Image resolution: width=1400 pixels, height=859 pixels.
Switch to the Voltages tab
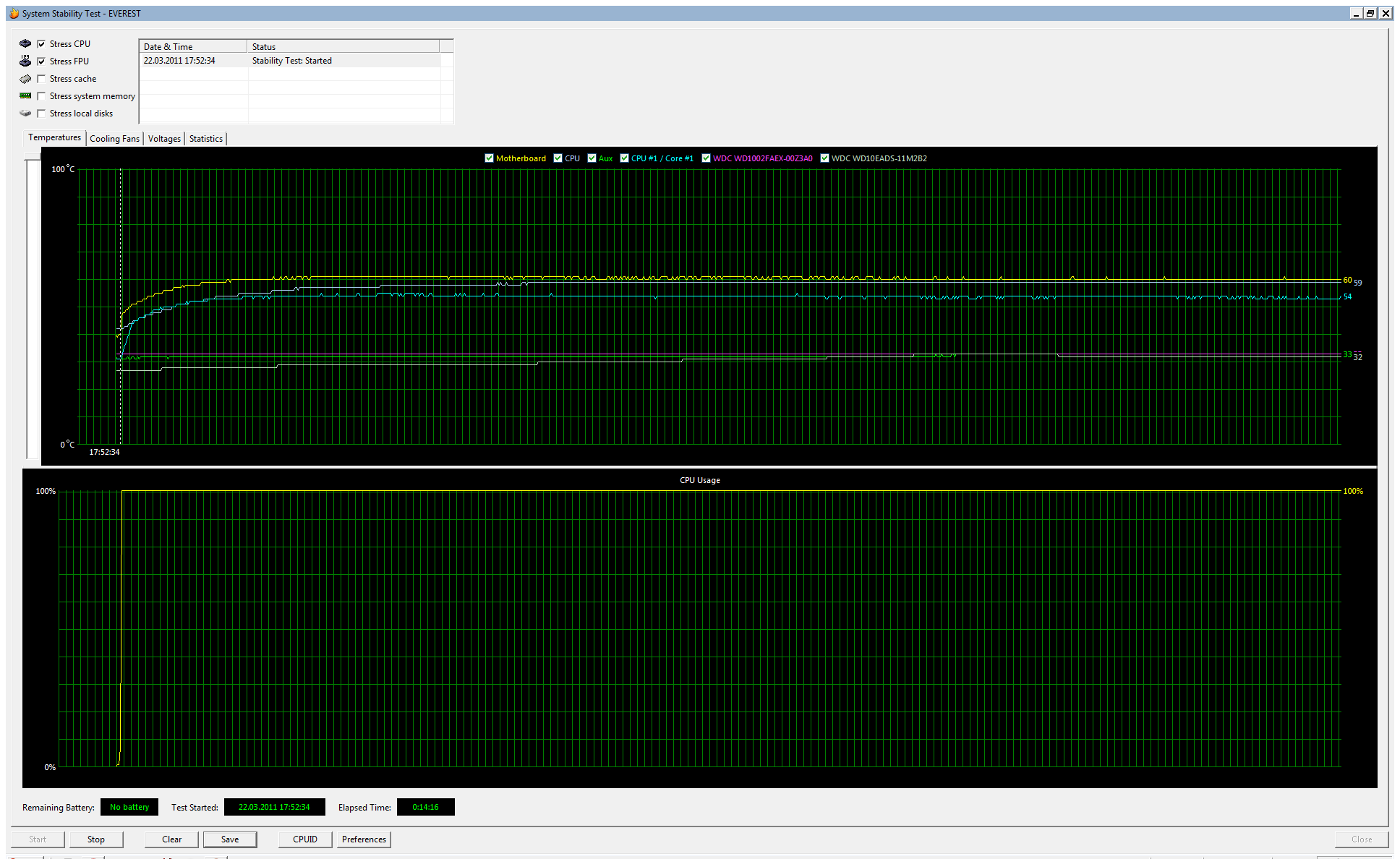click(164, 139)
